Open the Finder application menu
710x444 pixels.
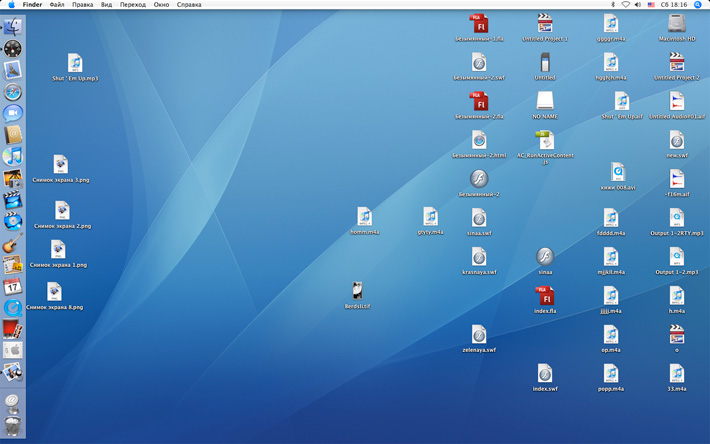[x=32, y=5]
